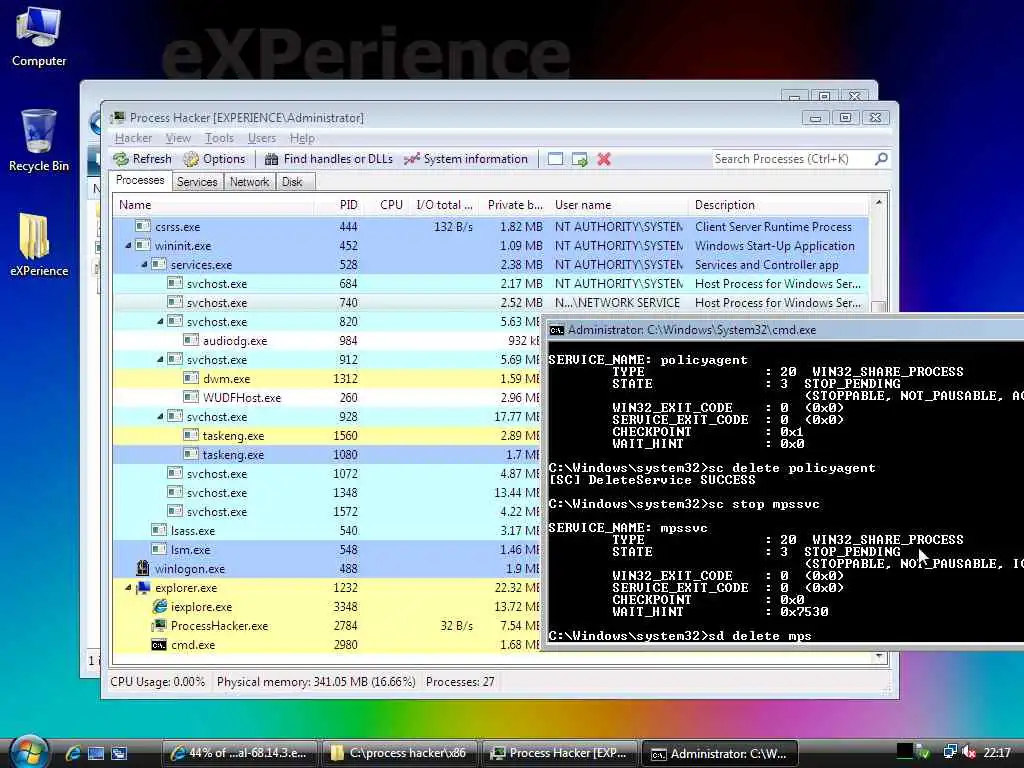Sort by User name column header
The image size is (1024, 768).
618,204
